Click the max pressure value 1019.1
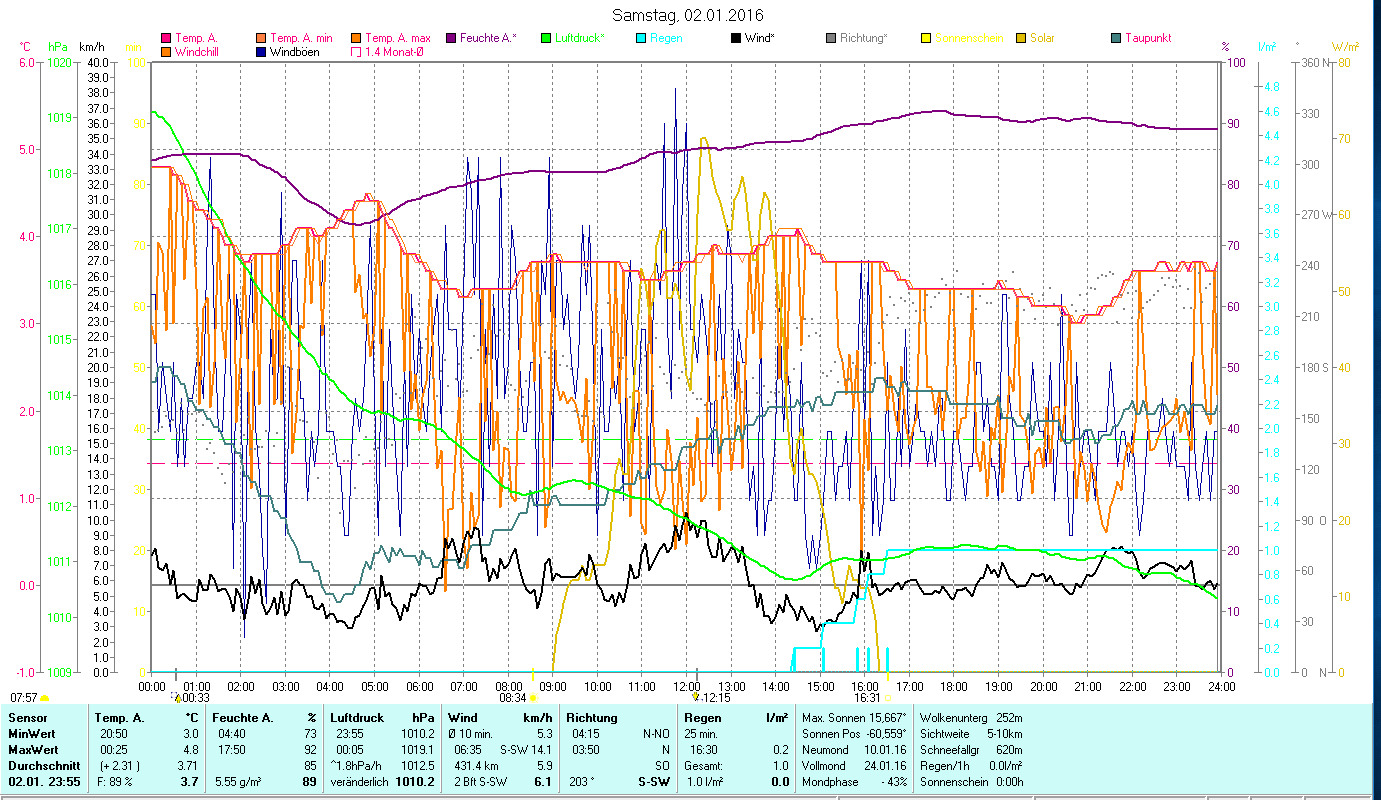The height and width of the screenshot is (800, 1381). coord(419,749)
